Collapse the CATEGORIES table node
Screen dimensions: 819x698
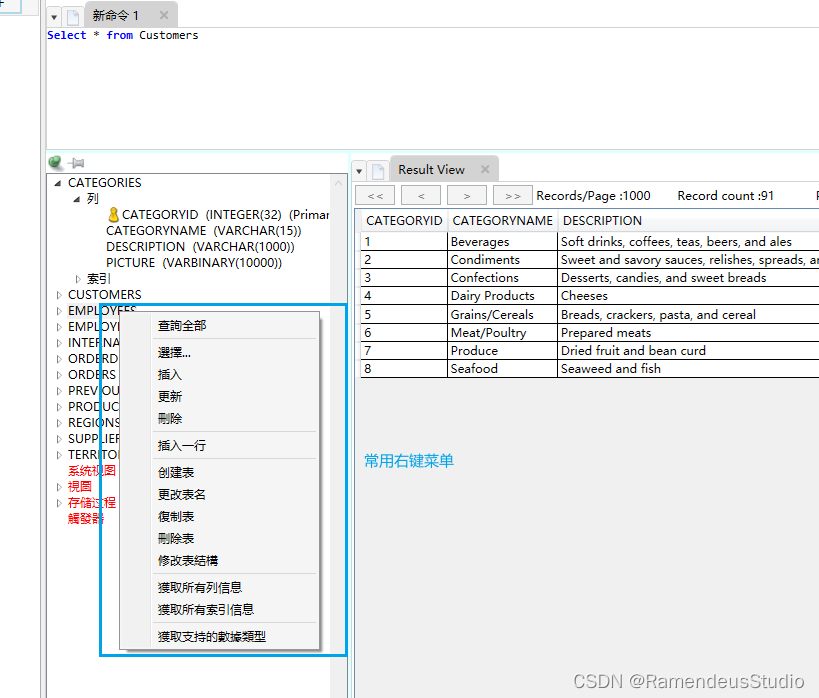click(x=58, y=183)
